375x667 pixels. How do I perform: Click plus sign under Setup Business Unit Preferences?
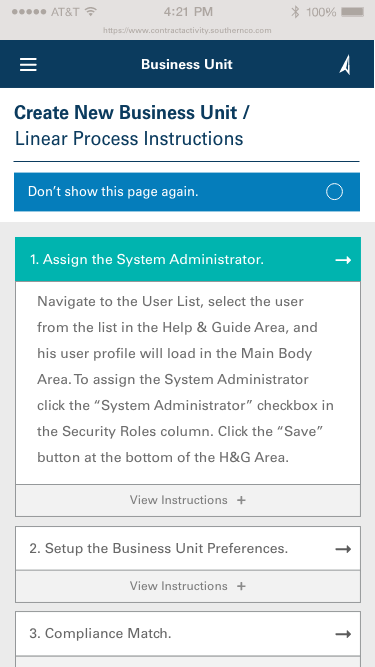pos(241,586)
